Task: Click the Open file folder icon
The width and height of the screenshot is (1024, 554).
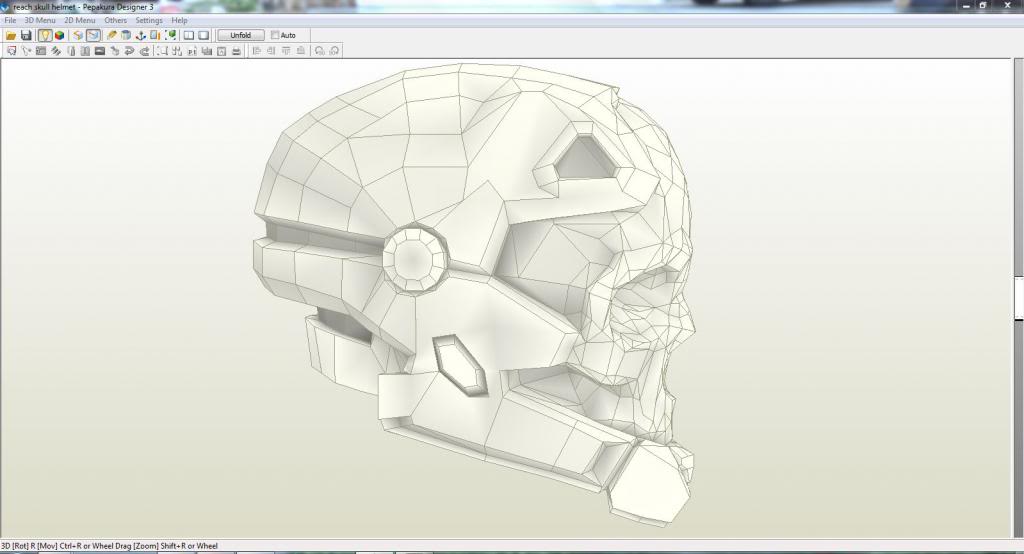Action: (11, 35)
